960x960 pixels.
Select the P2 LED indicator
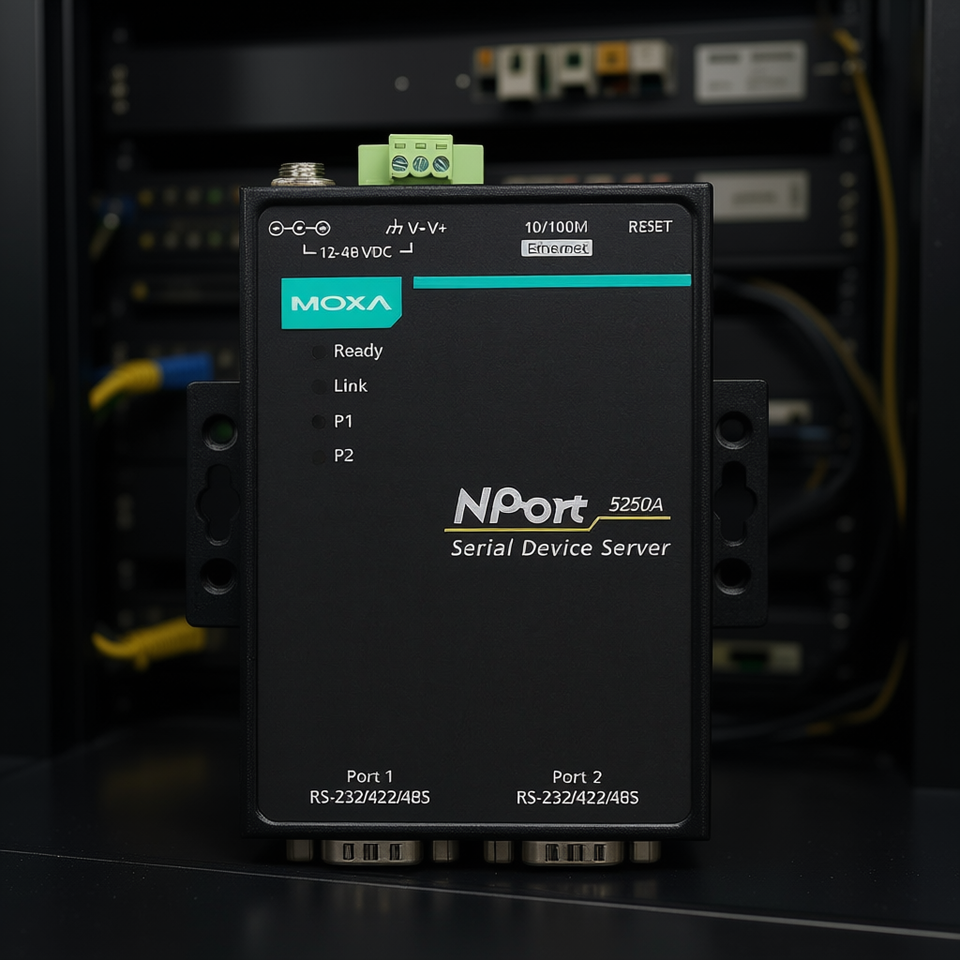[318, 456]
